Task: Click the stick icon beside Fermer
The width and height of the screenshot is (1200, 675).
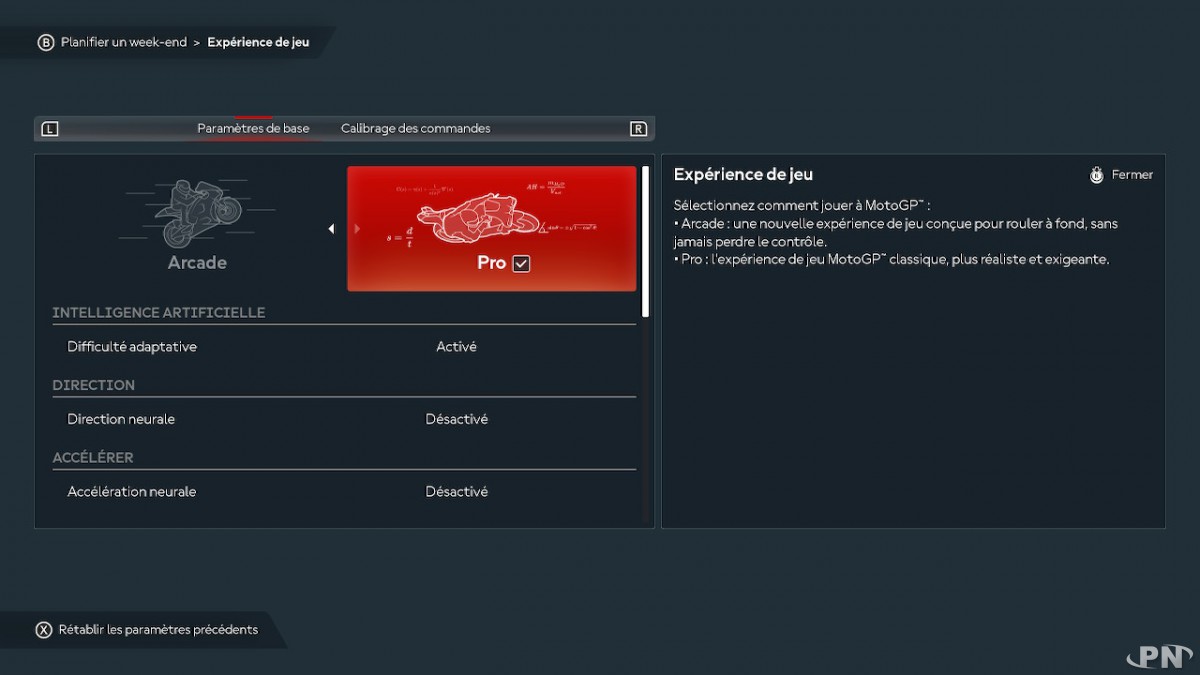Action: (x=1096, y=175)
